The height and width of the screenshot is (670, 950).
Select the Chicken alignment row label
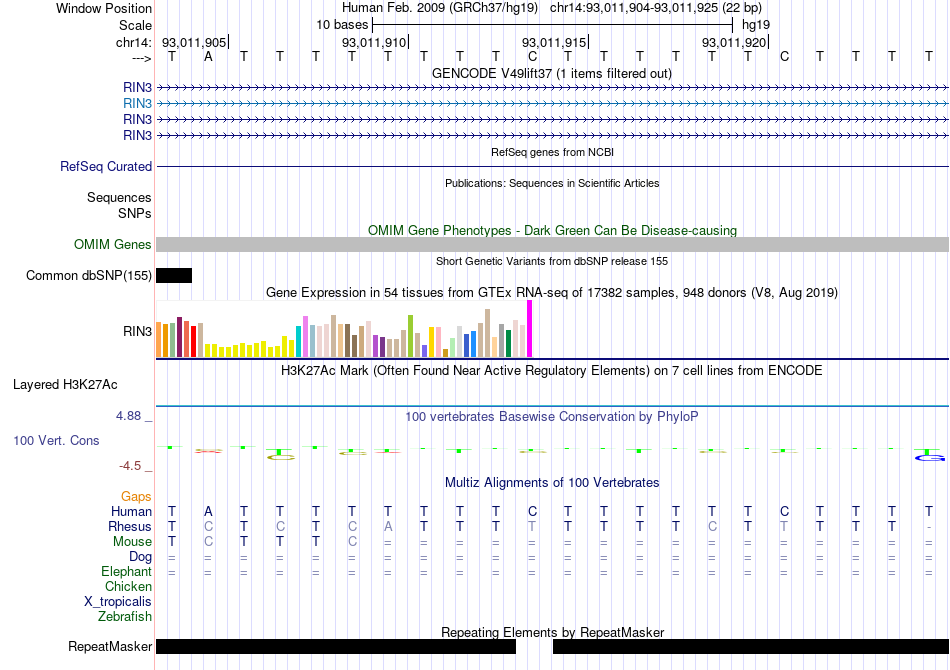point(128,586)
